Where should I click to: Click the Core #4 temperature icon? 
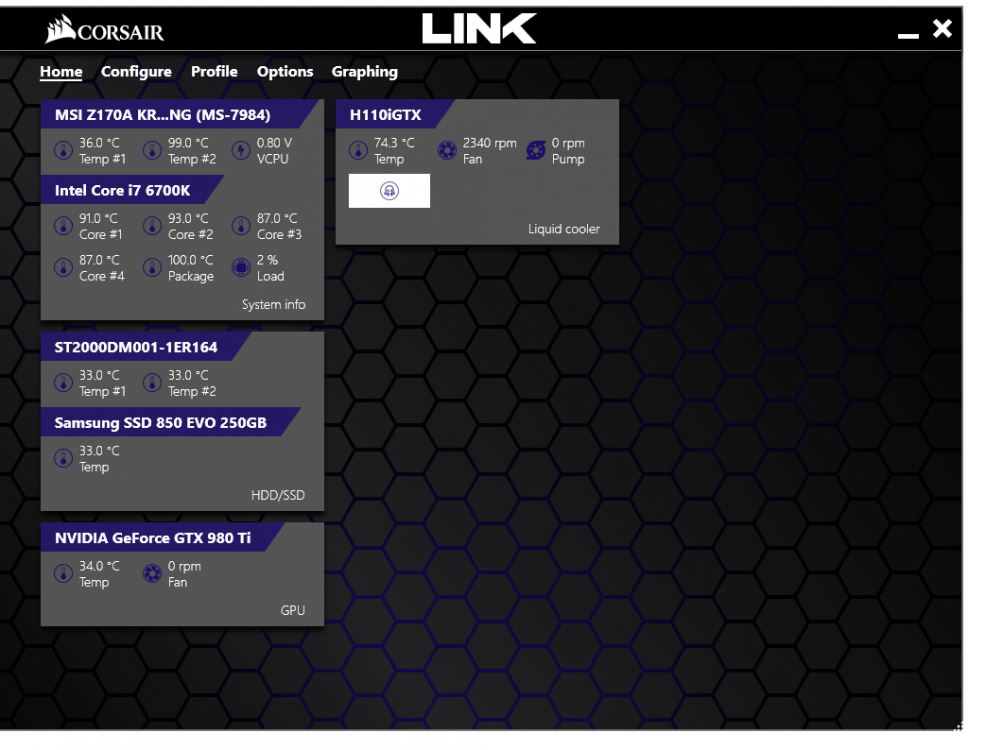[63, 268]
